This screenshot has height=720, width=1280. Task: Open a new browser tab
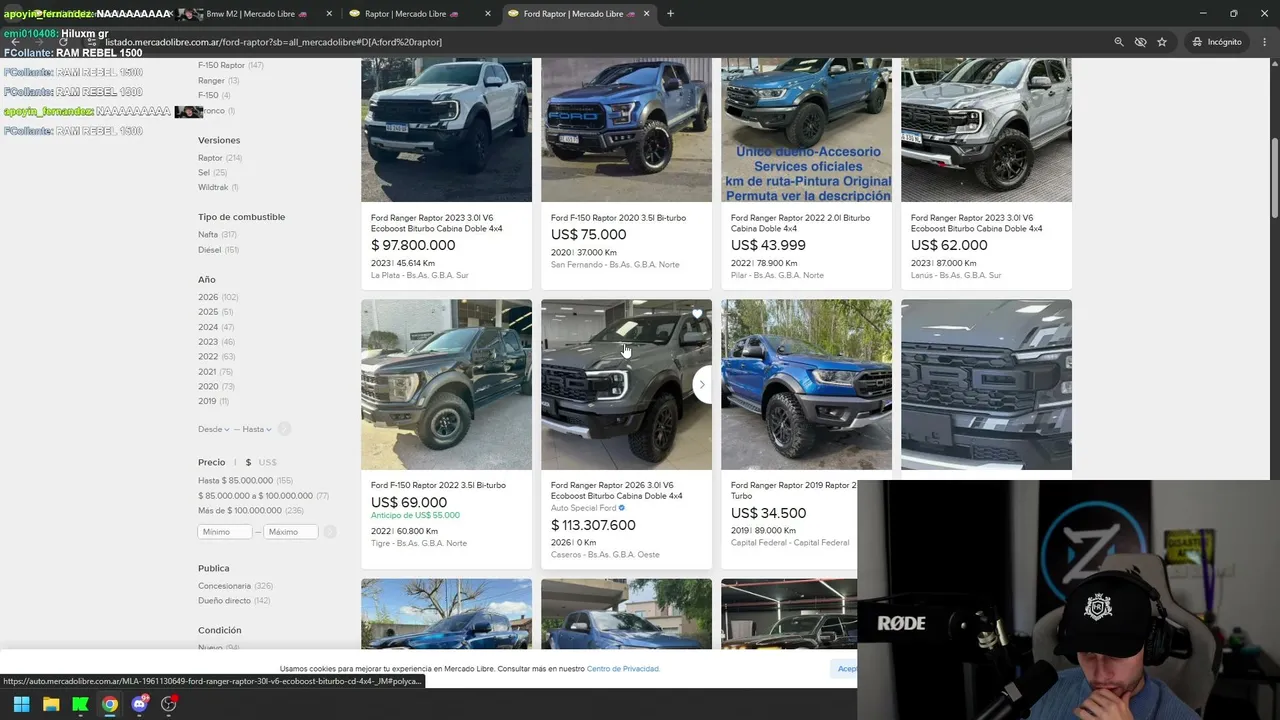point(670,14)
